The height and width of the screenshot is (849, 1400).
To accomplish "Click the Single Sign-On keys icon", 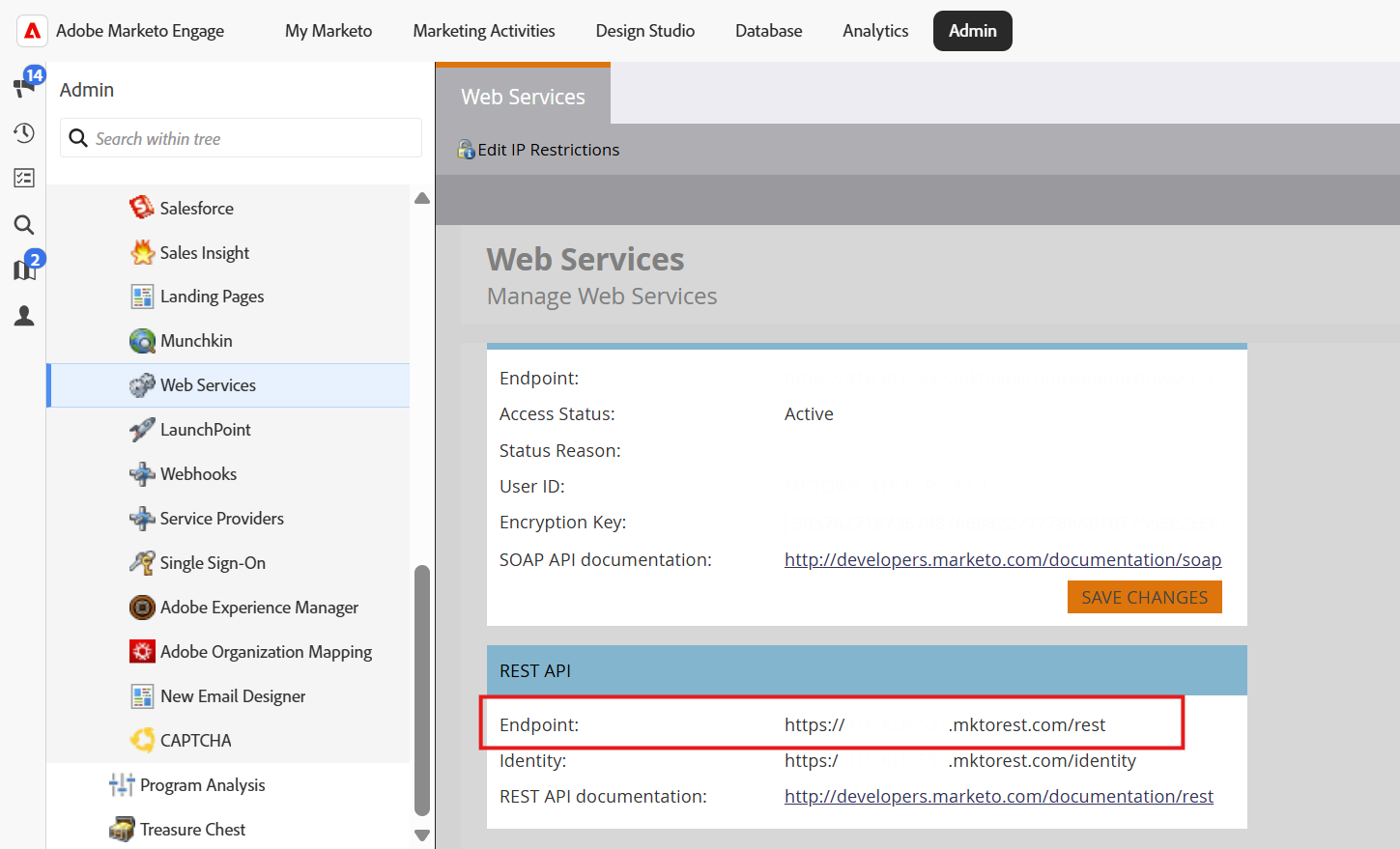I will click(142, 563).
